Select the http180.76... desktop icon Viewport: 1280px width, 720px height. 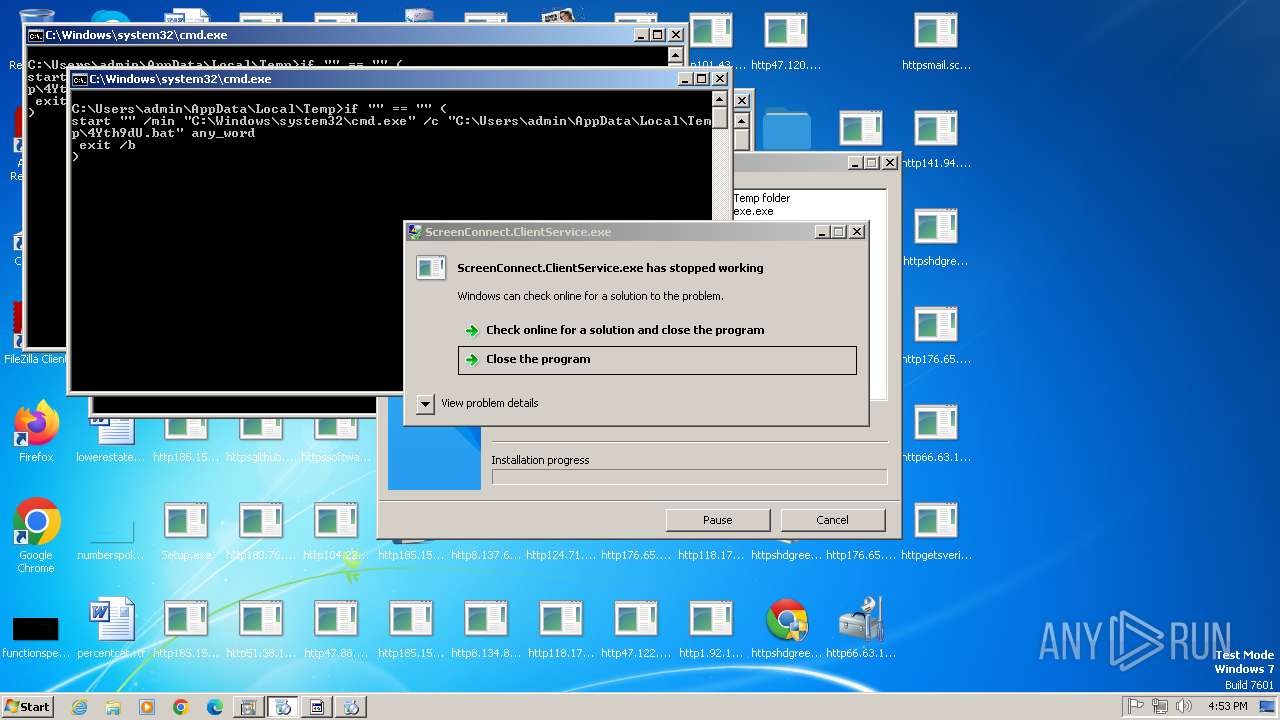click(x=261, y=531)
